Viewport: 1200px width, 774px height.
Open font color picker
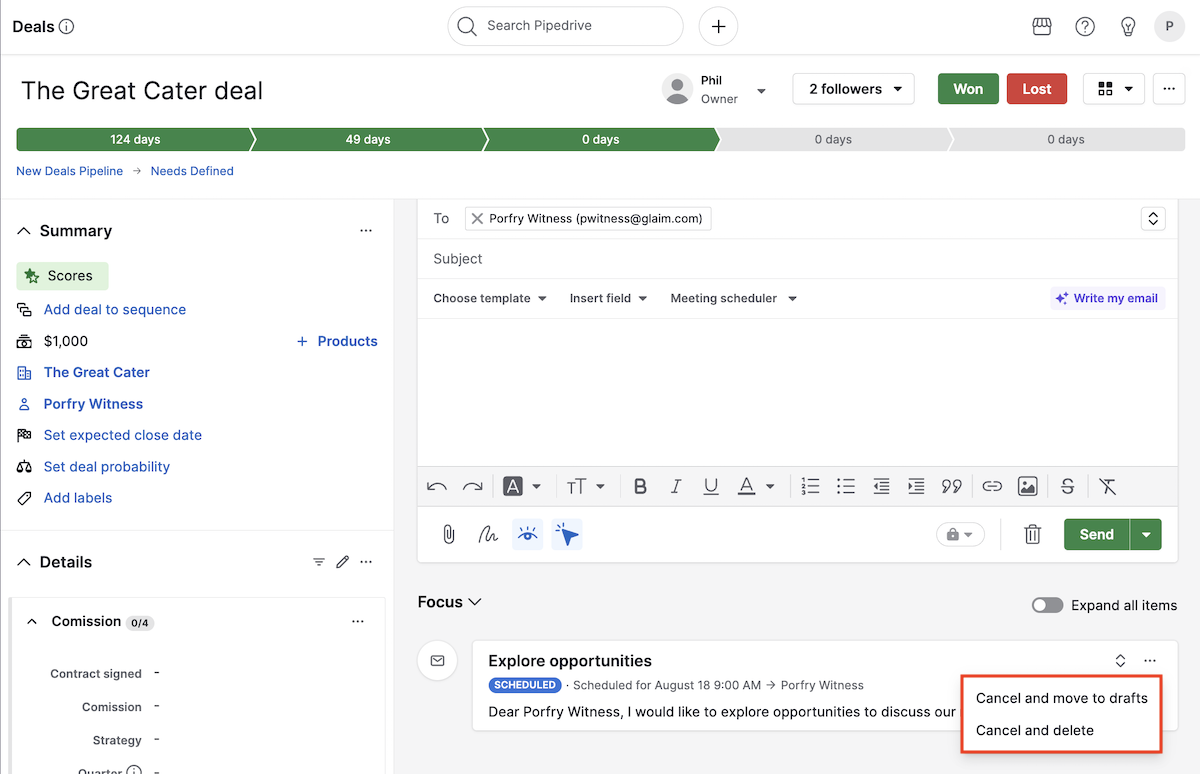(x=756, y=487)
